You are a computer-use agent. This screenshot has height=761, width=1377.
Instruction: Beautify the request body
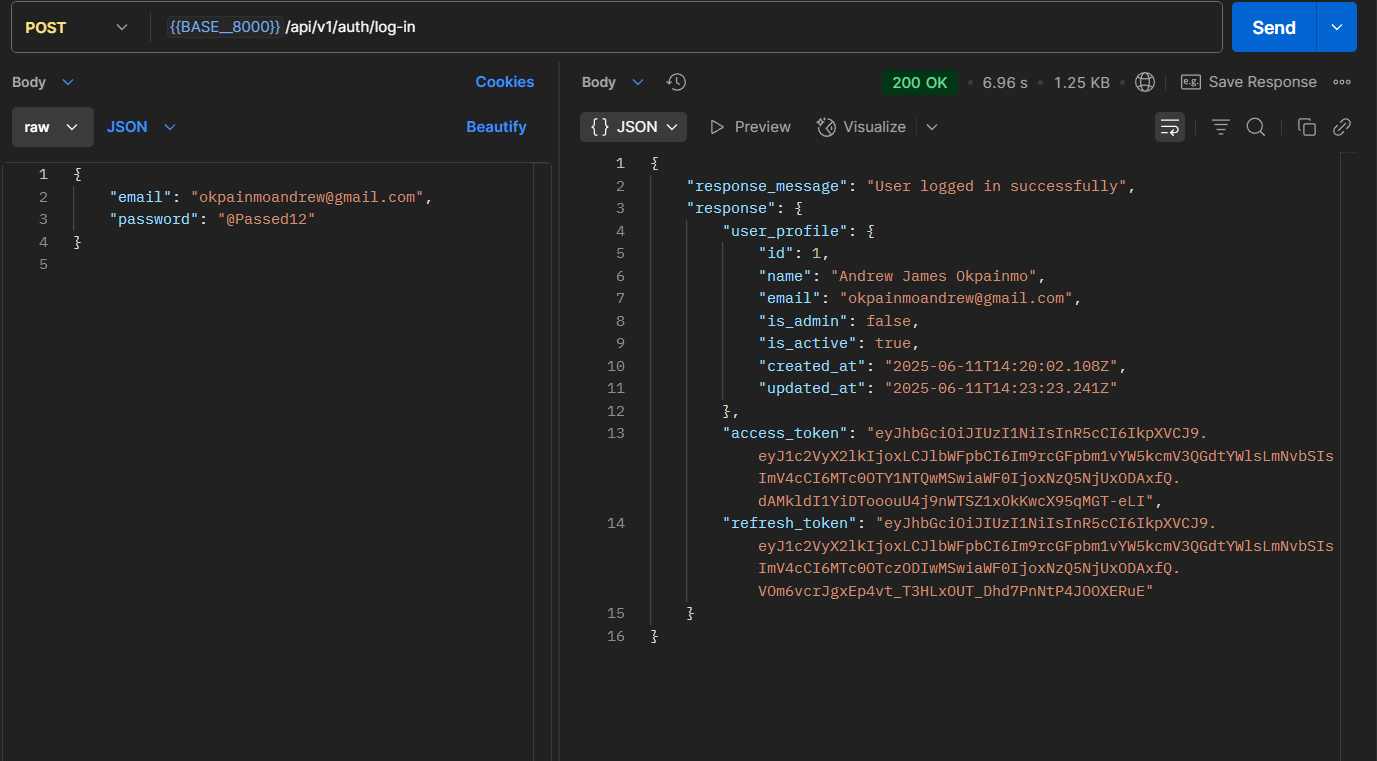[496, 127]
